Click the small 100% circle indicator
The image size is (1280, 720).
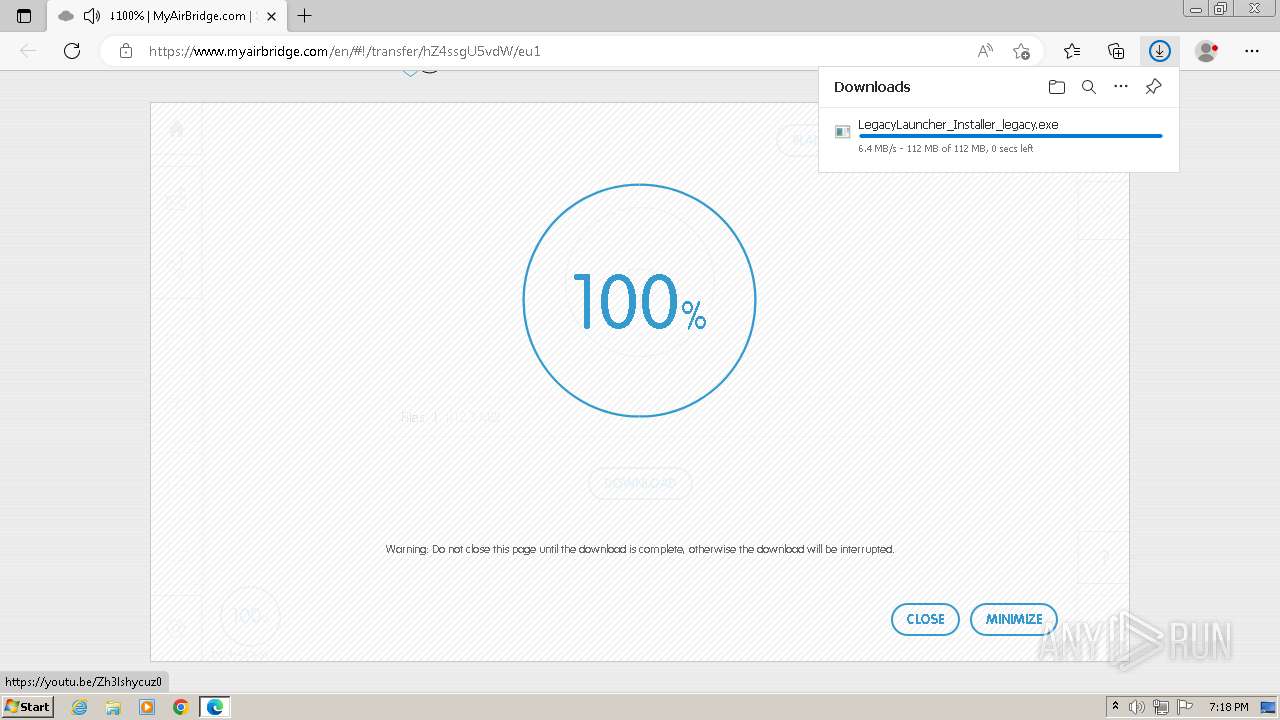(x=249, y=616)
